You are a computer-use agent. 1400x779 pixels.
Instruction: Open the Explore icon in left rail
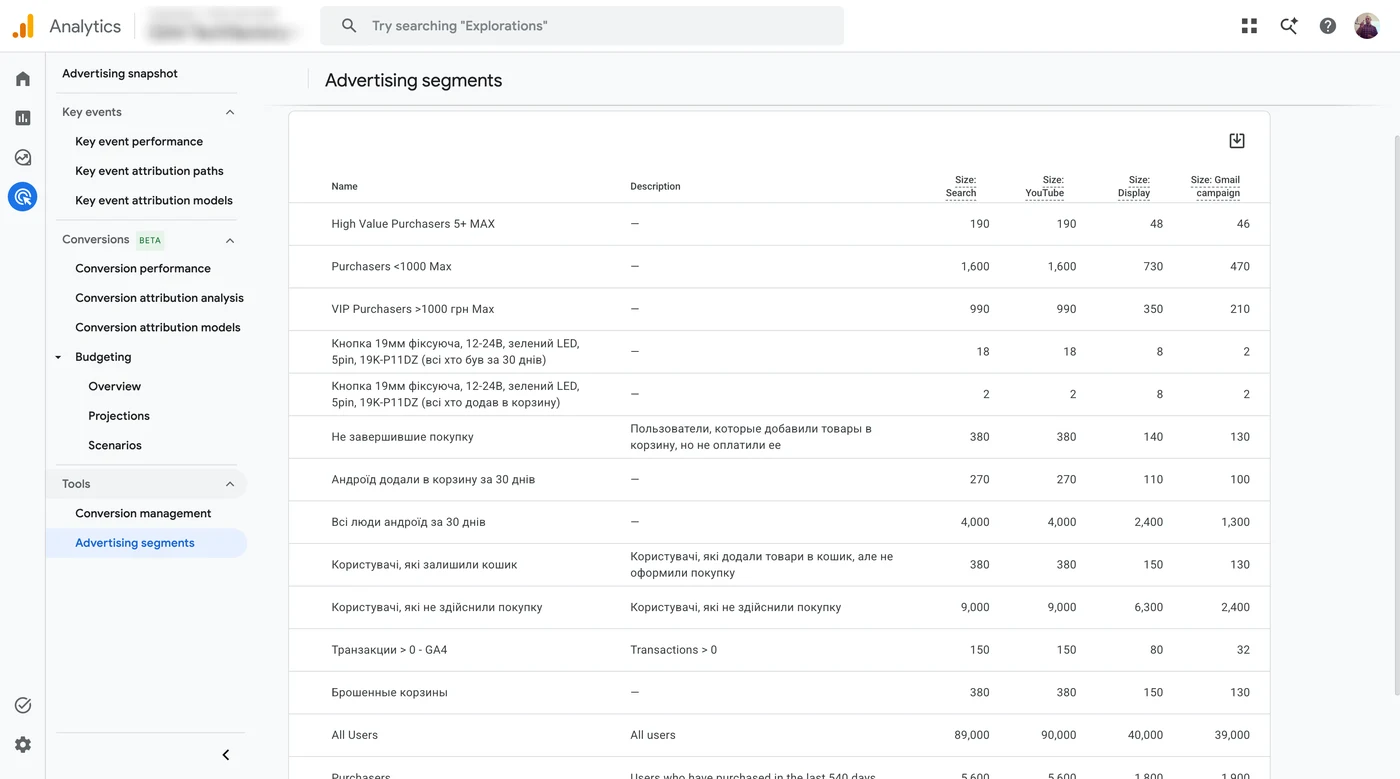23,157
